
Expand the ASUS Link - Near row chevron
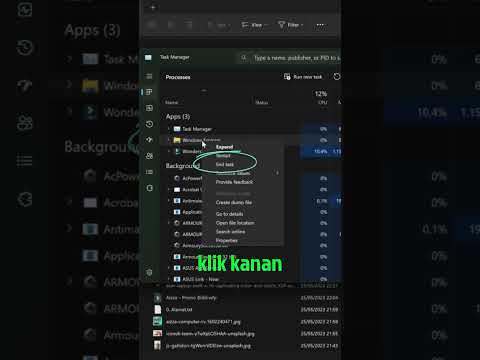(x=169, y=279)
